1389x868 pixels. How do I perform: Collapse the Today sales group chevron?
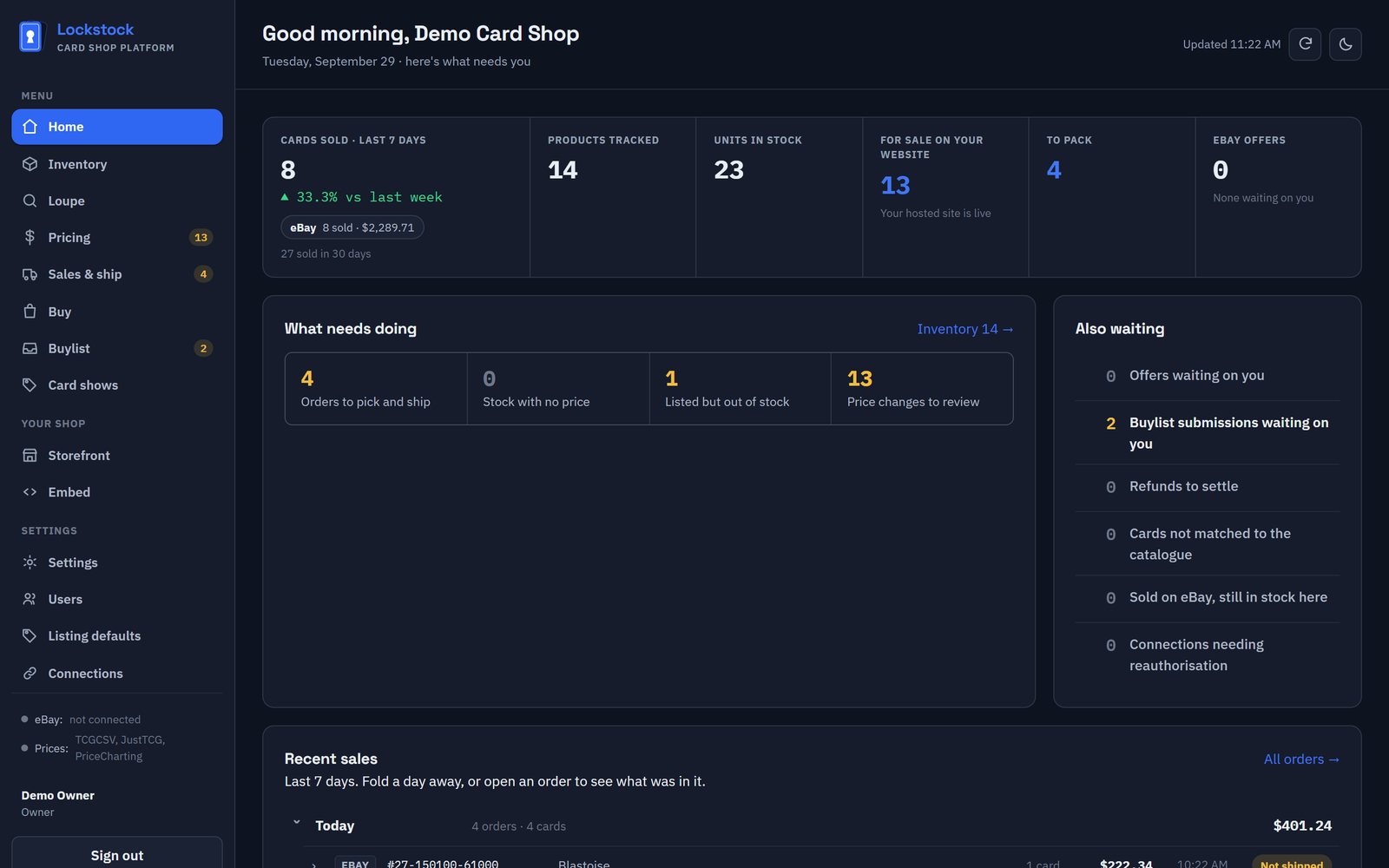[x=297, y=822]
